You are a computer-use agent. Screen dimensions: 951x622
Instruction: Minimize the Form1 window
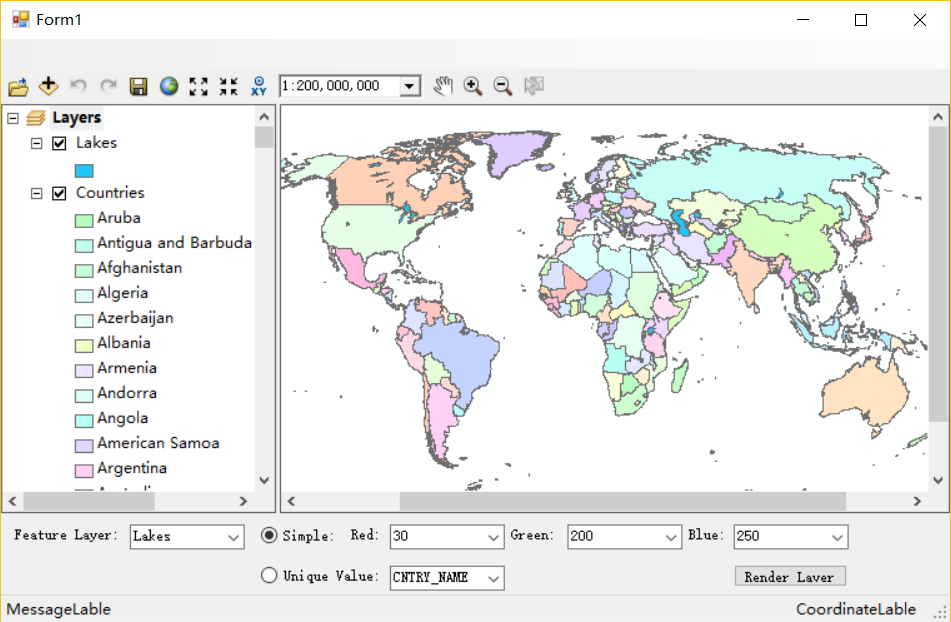[803, 20]
